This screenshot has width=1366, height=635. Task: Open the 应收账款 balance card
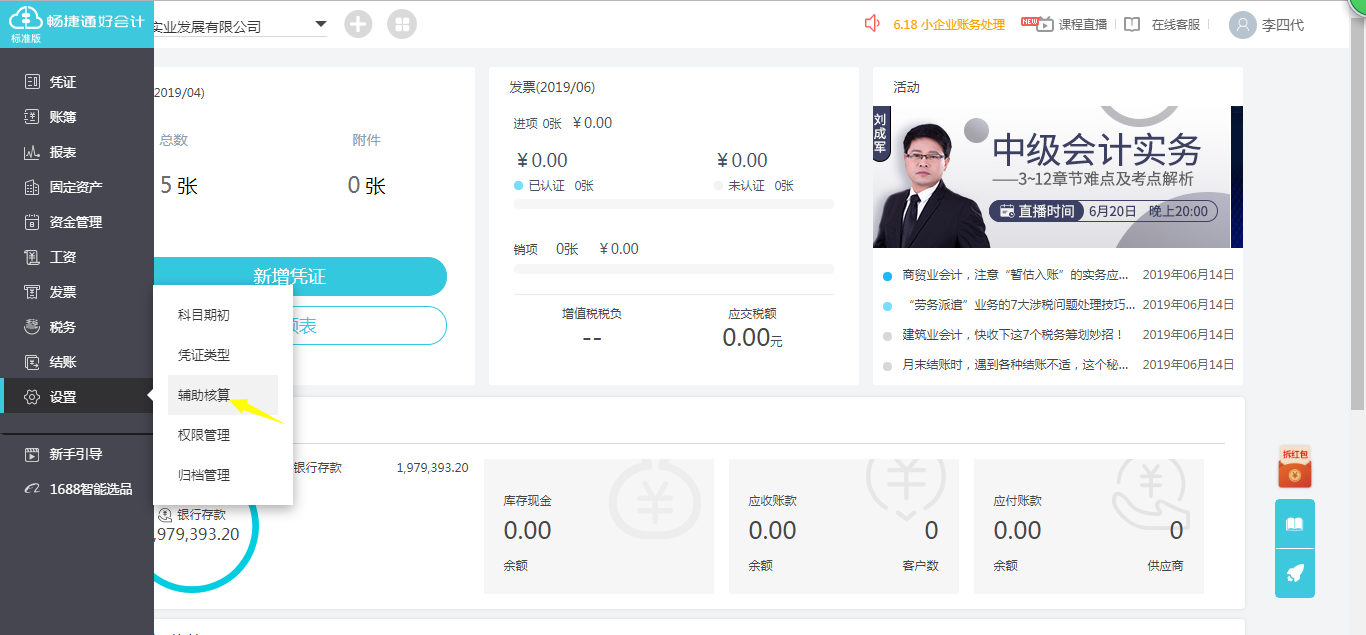[x=844, y=527]
